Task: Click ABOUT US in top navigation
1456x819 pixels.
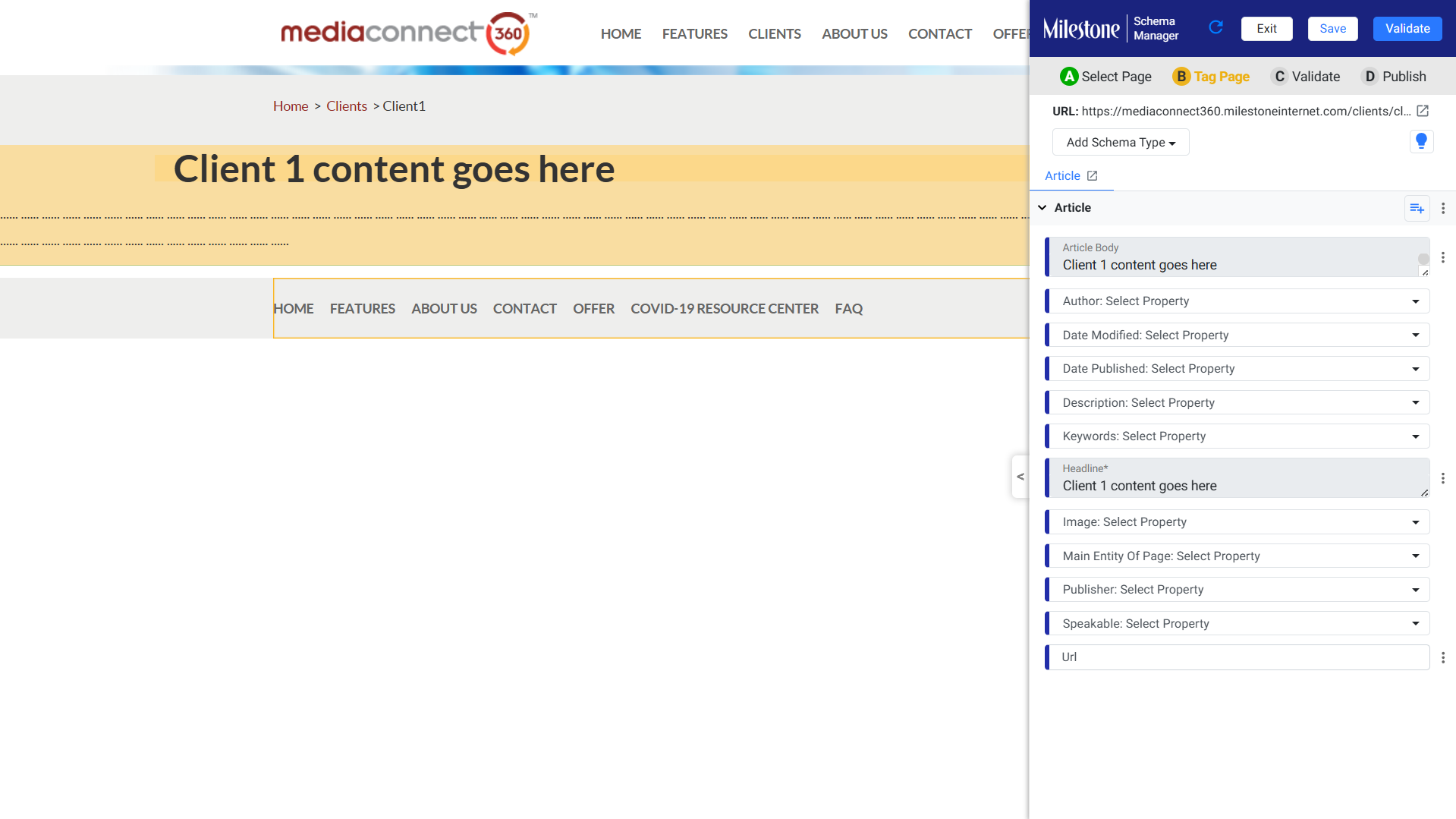Action: [854, 34]
